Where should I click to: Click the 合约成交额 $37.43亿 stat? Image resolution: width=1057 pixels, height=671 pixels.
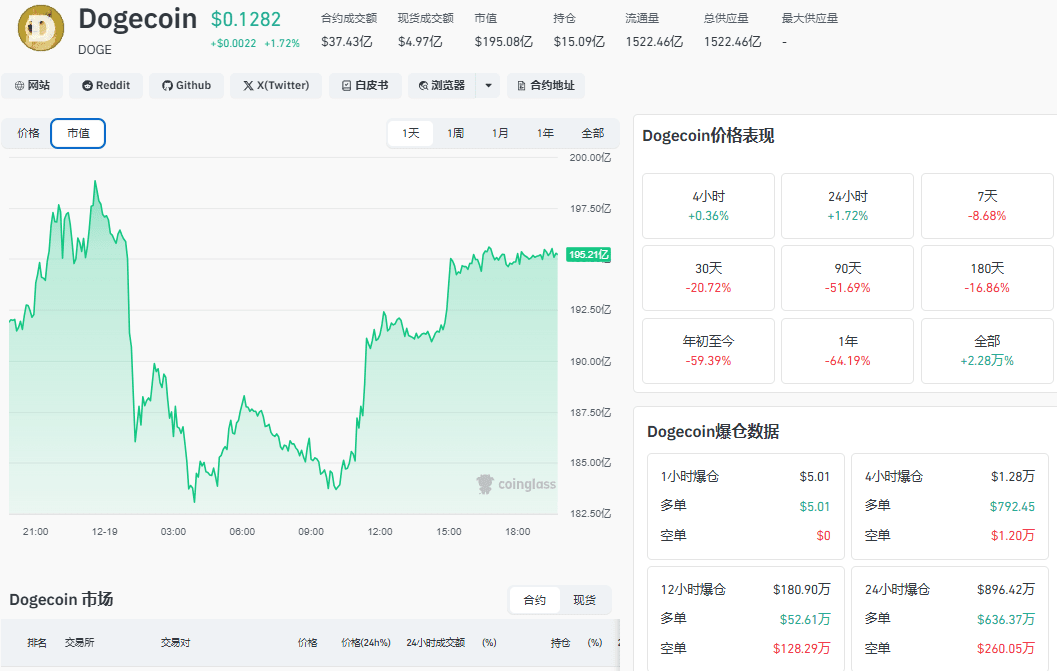click(349, 30)
